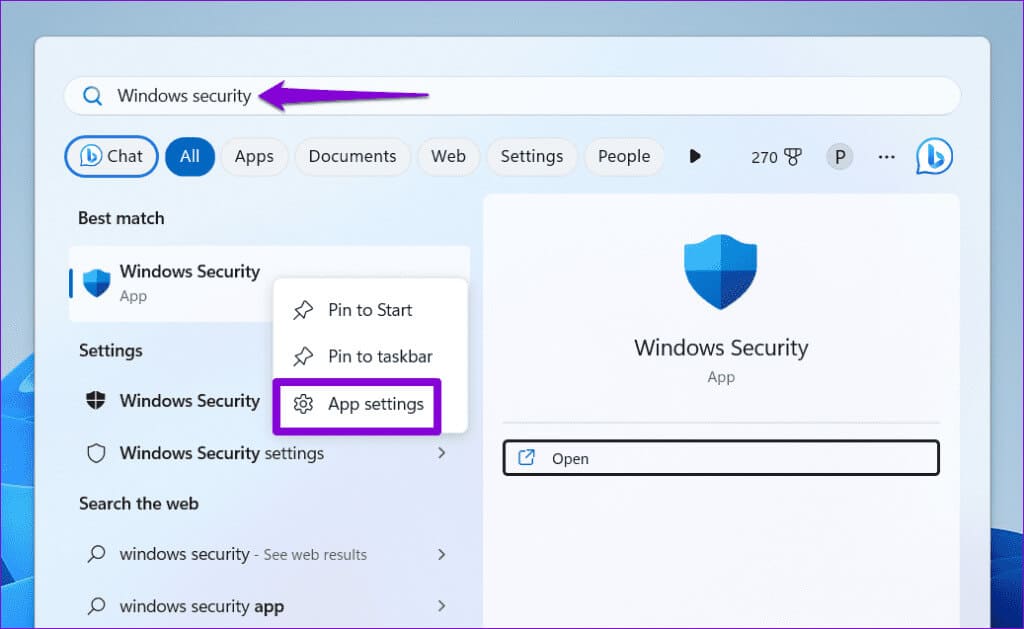This screenshot has height=629, width=1024.
Task: Click the outline shield icon of Windows Security settings
Action: tap(96, 453)
